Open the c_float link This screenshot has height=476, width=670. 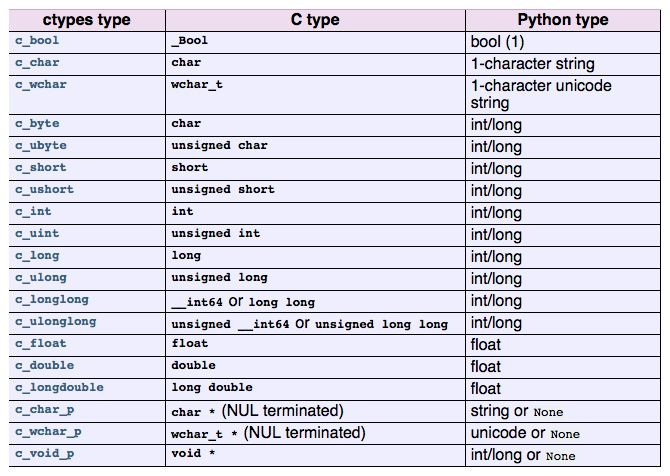(x=41, y=344)
